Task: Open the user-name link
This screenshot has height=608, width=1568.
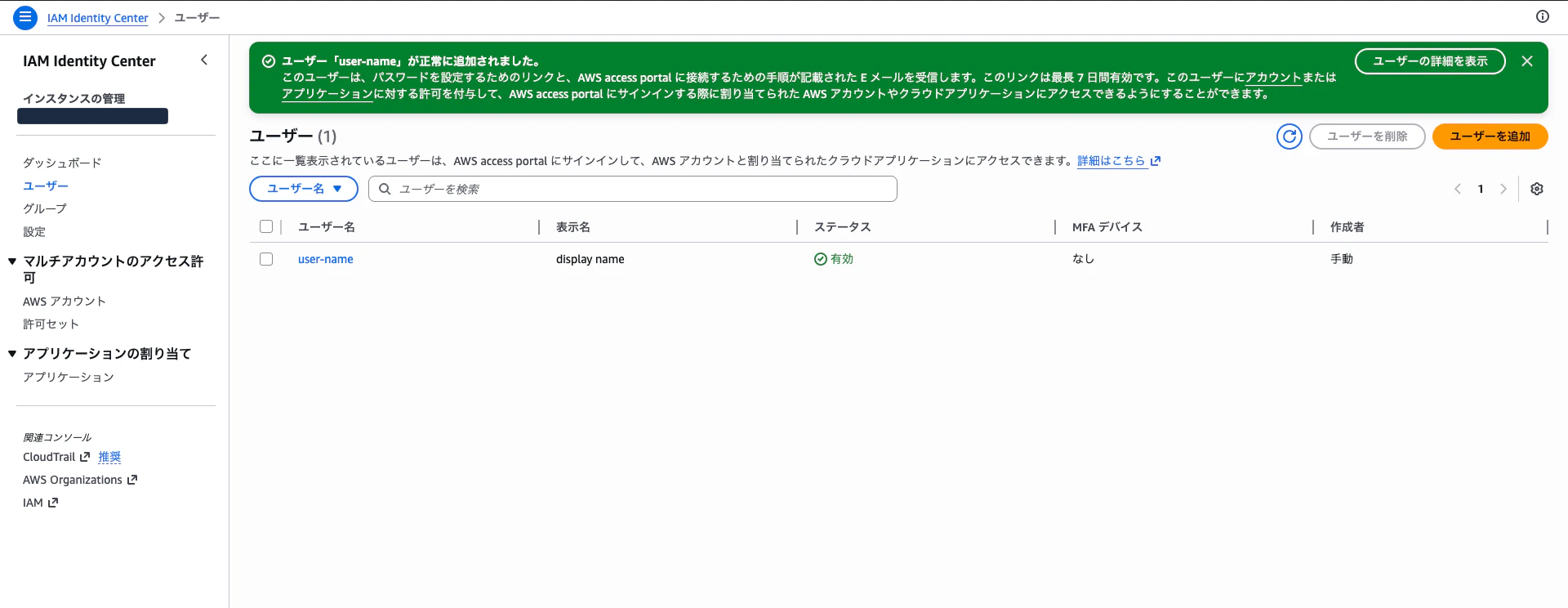Action: (x=326, y=259)
